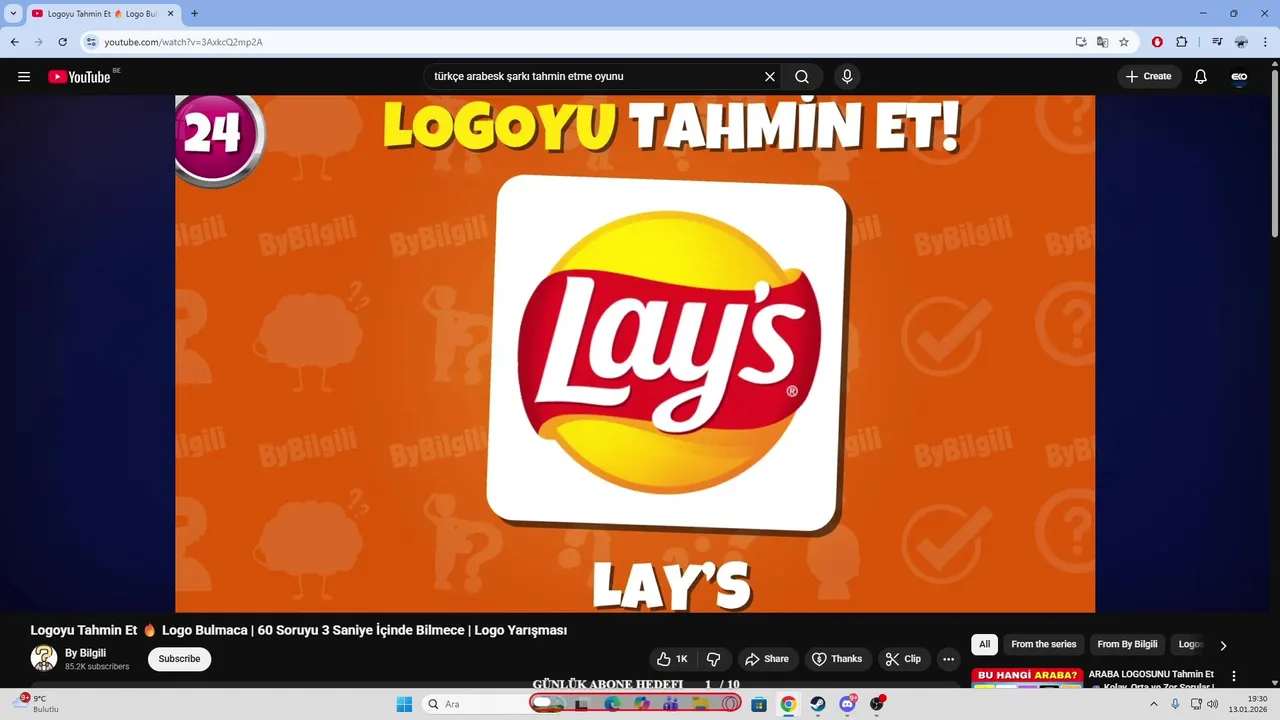The image size is (1280, 720).
Task: Show hidden system tray icons
Action: [1153, 704]
